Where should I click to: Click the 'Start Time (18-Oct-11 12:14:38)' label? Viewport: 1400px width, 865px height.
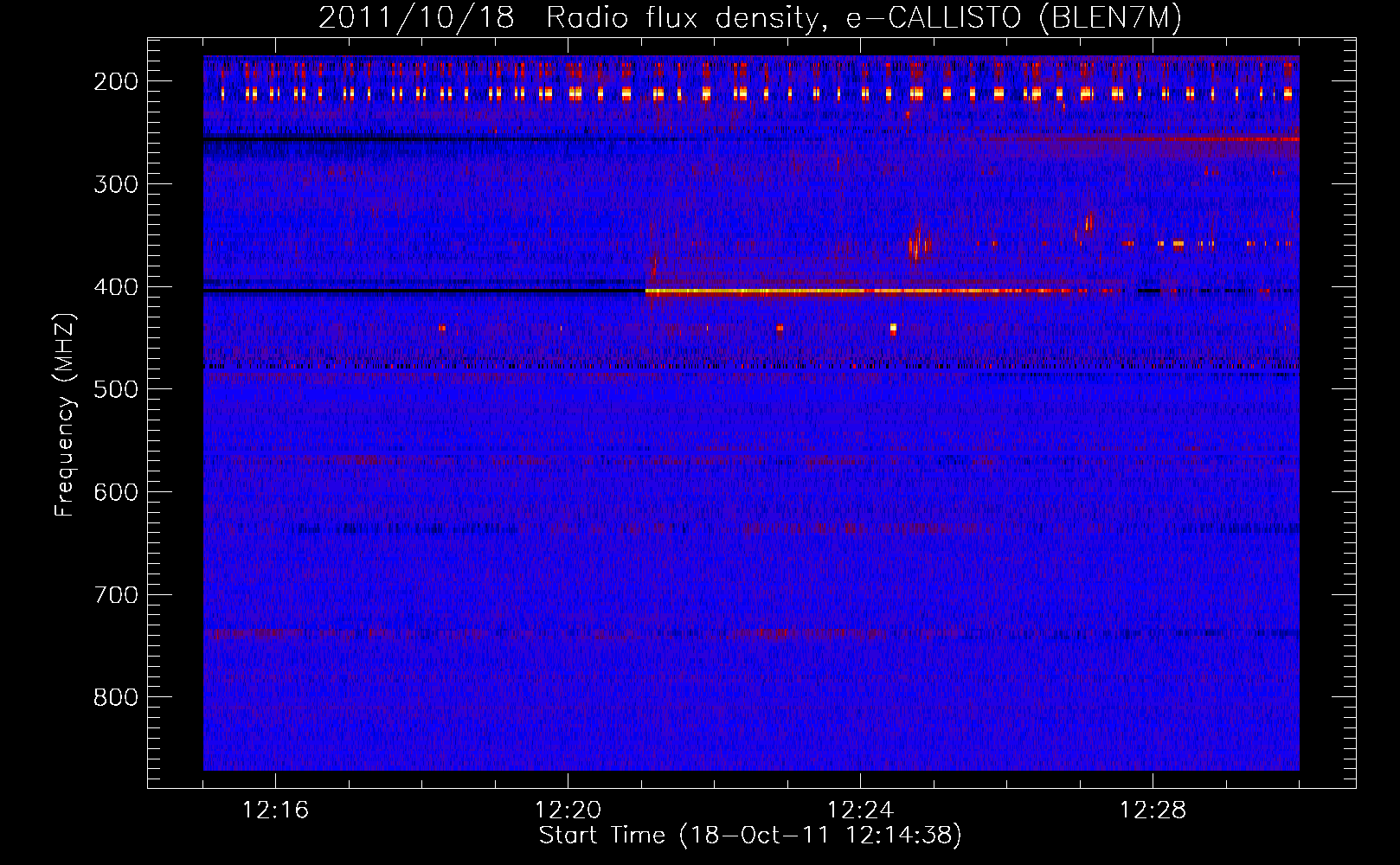click(750, 836)
